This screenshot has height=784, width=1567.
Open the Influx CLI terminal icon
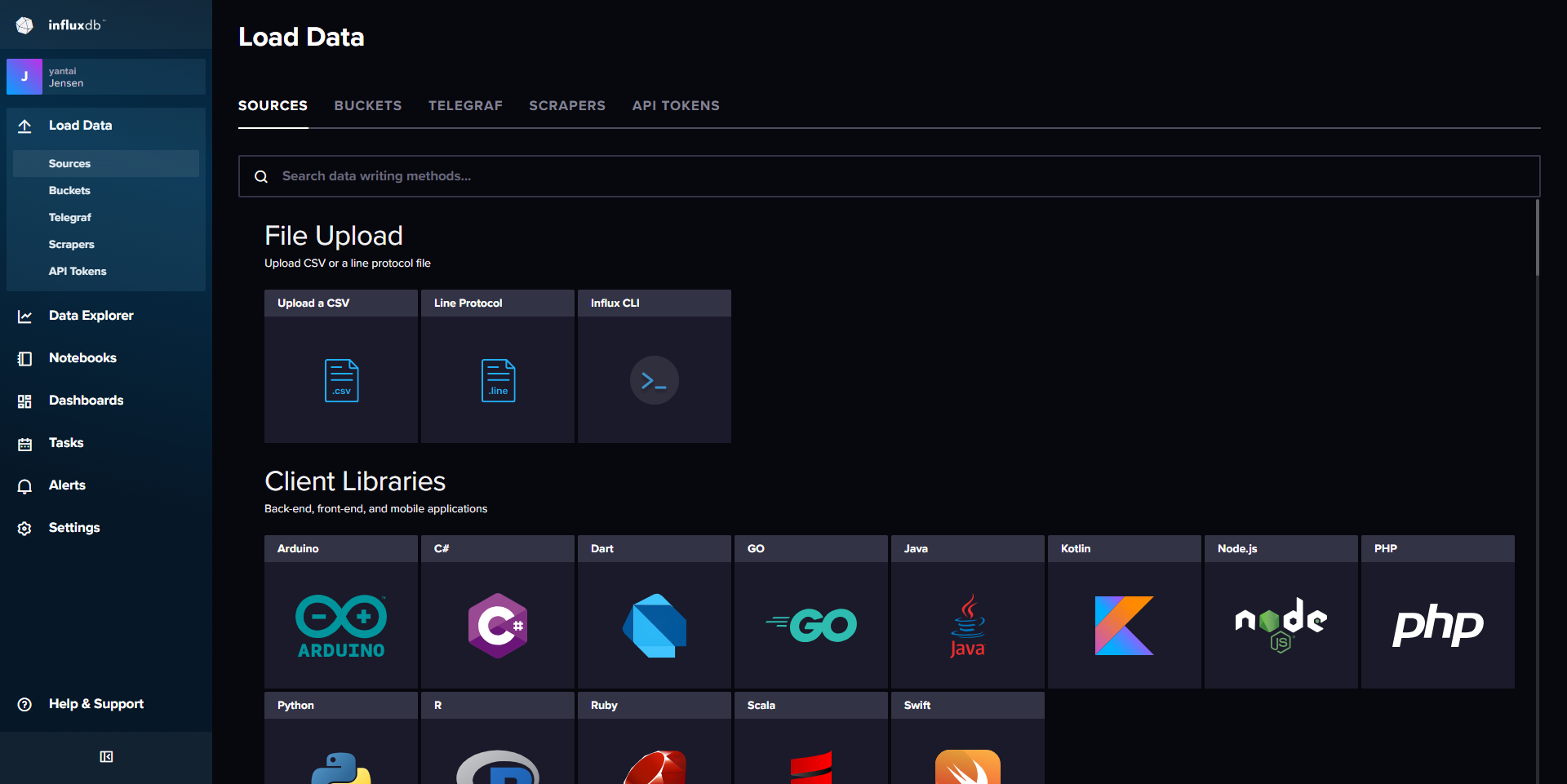(655, 380)
